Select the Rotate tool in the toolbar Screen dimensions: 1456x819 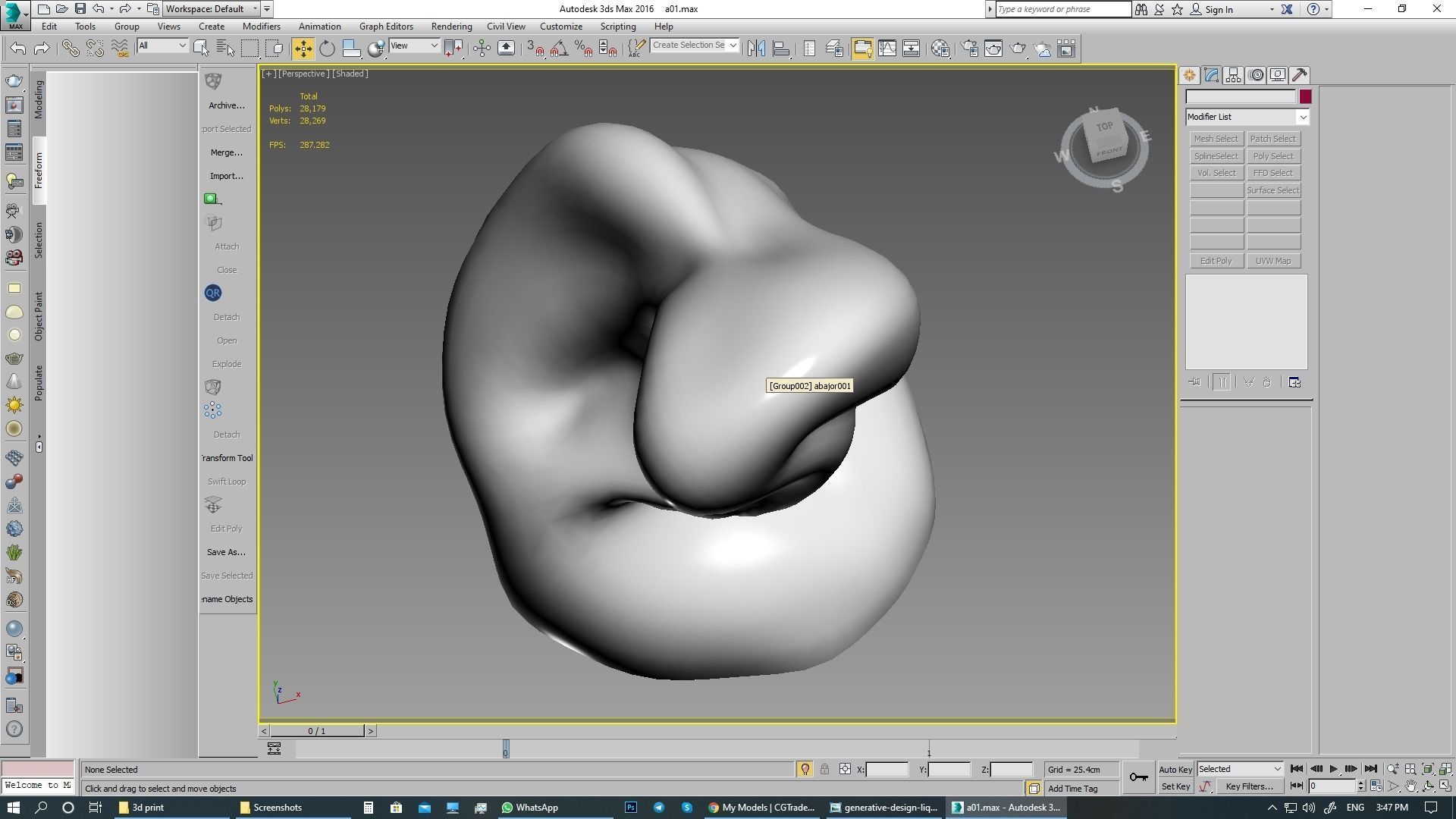[327, 49]
